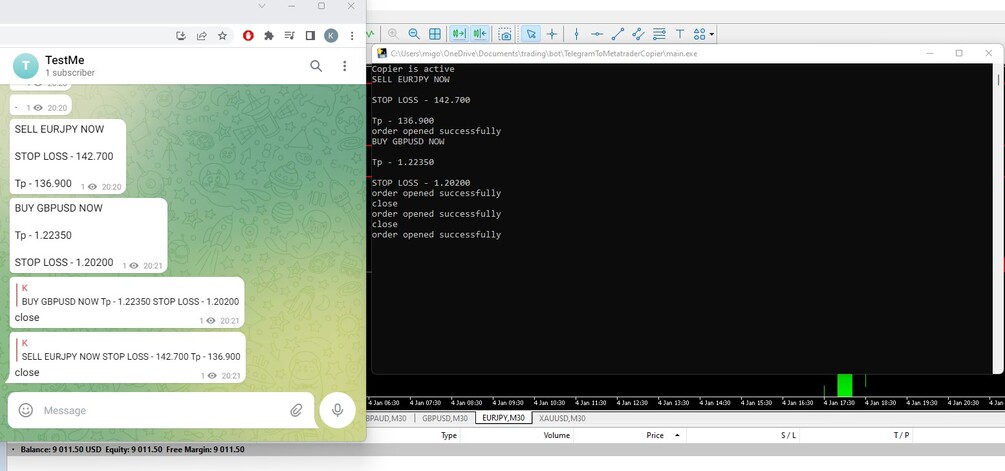Screen dimensions: 1005x471
Task: Open the Chrome profile avatar K
Action: click(331, 36)
